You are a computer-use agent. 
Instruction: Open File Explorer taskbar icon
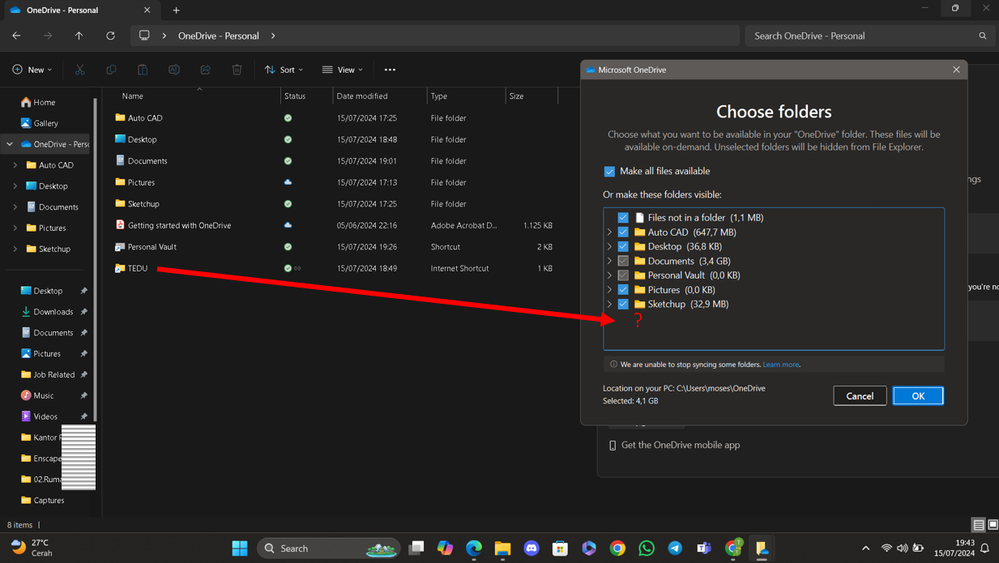[503, 548]
